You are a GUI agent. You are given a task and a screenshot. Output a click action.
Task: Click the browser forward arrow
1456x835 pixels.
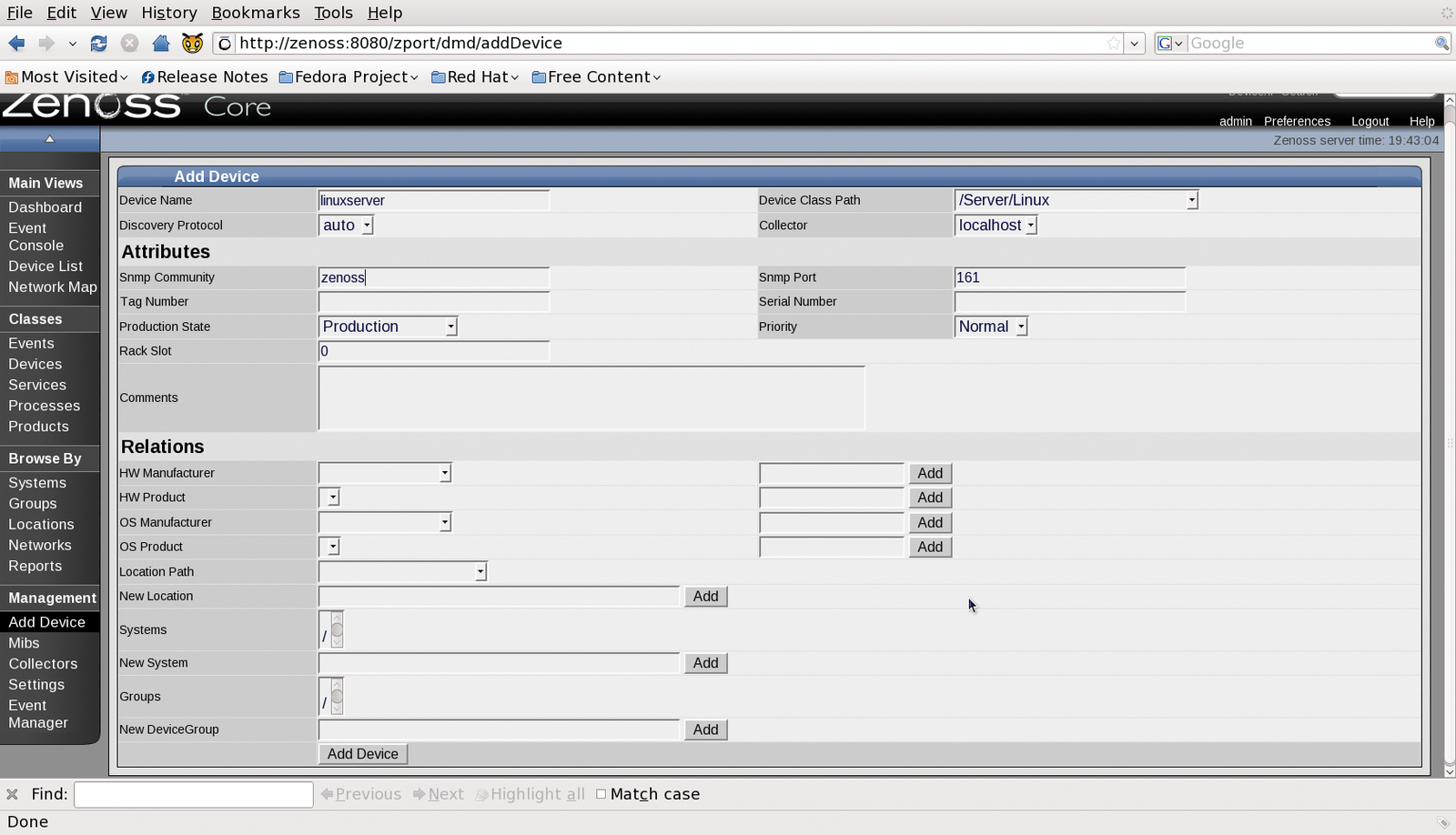coord(45,43)
